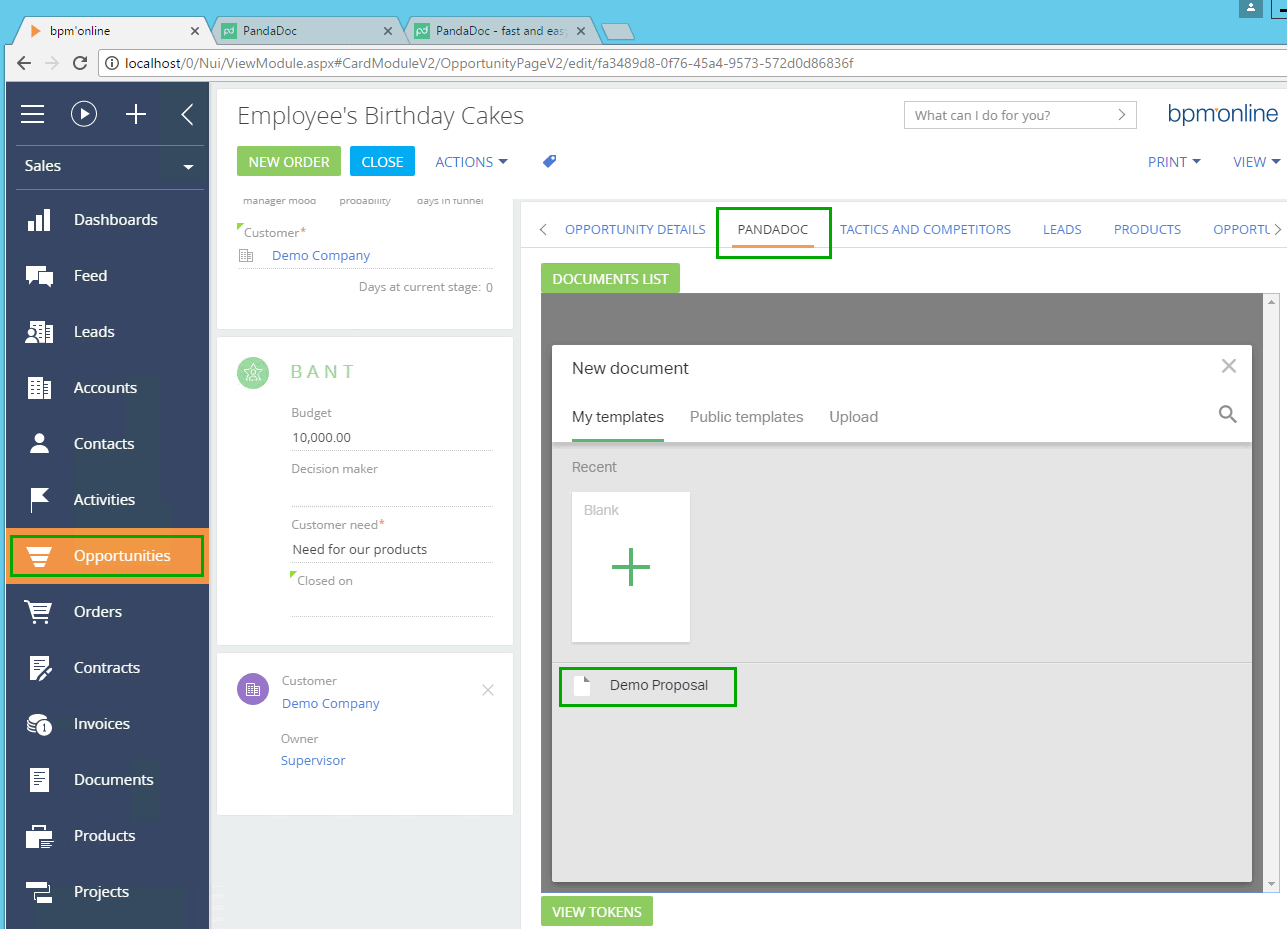Screen dimensions: 1287x929
Task: Open the LEADS tab
Action: click(1062, 230)
